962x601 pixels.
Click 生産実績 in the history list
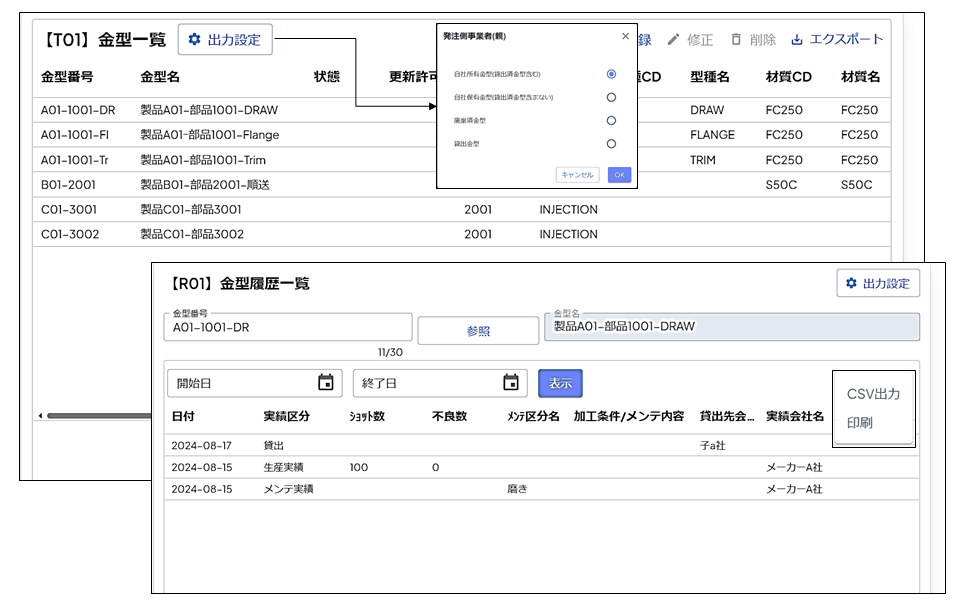click(283, 467)
